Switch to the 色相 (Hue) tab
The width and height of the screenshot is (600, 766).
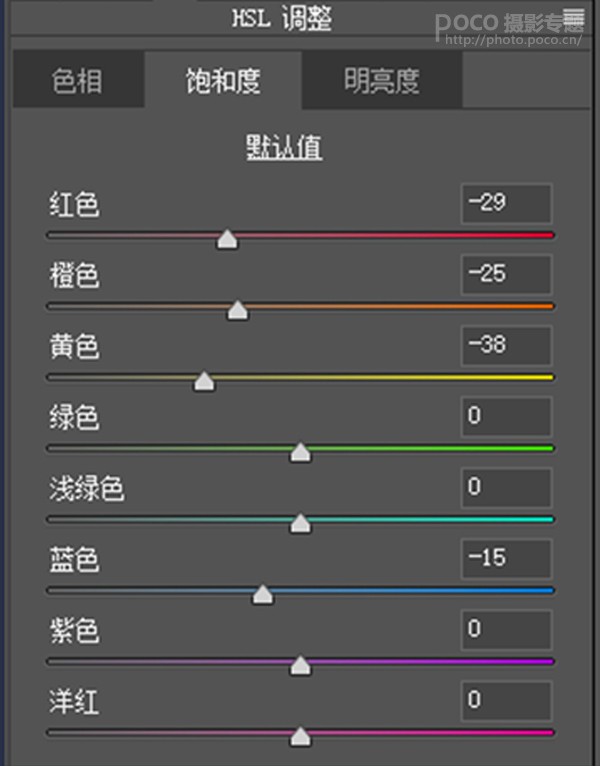click(x=77, y=81)
